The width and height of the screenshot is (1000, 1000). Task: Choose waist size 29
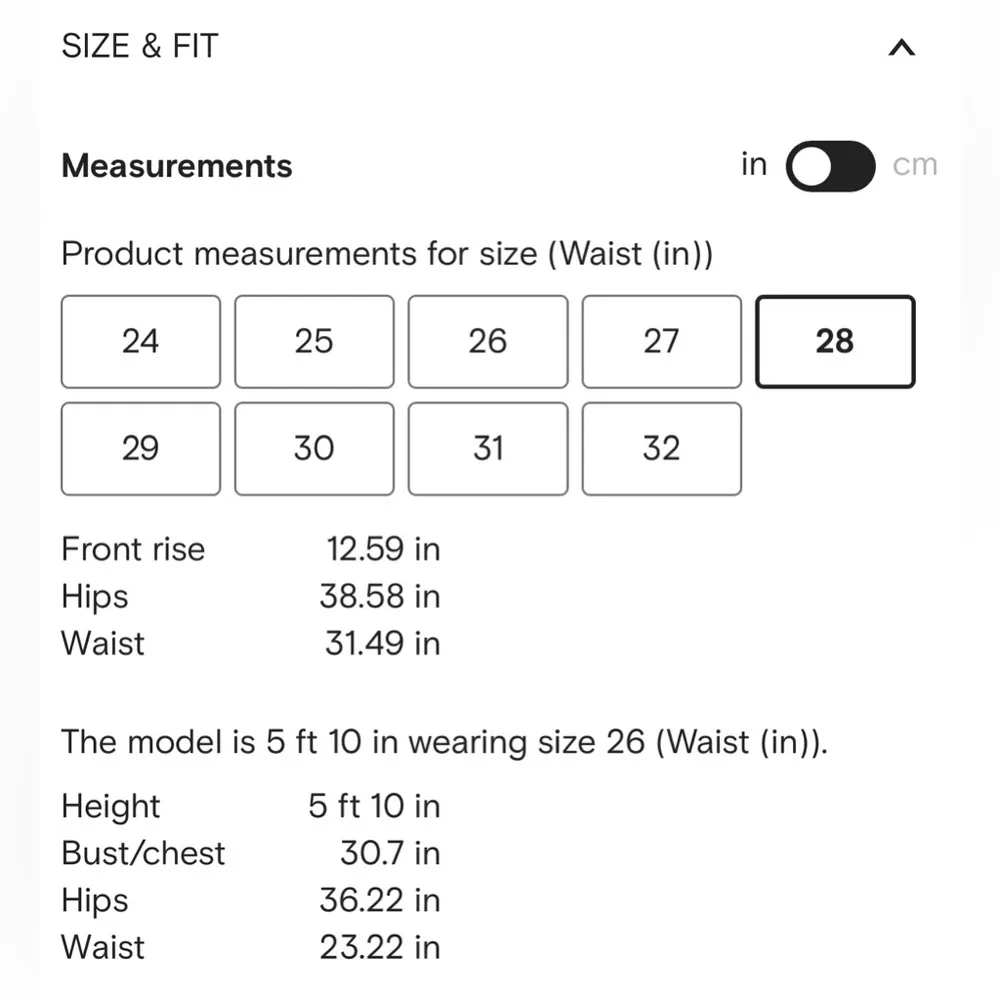coord(140,448)
